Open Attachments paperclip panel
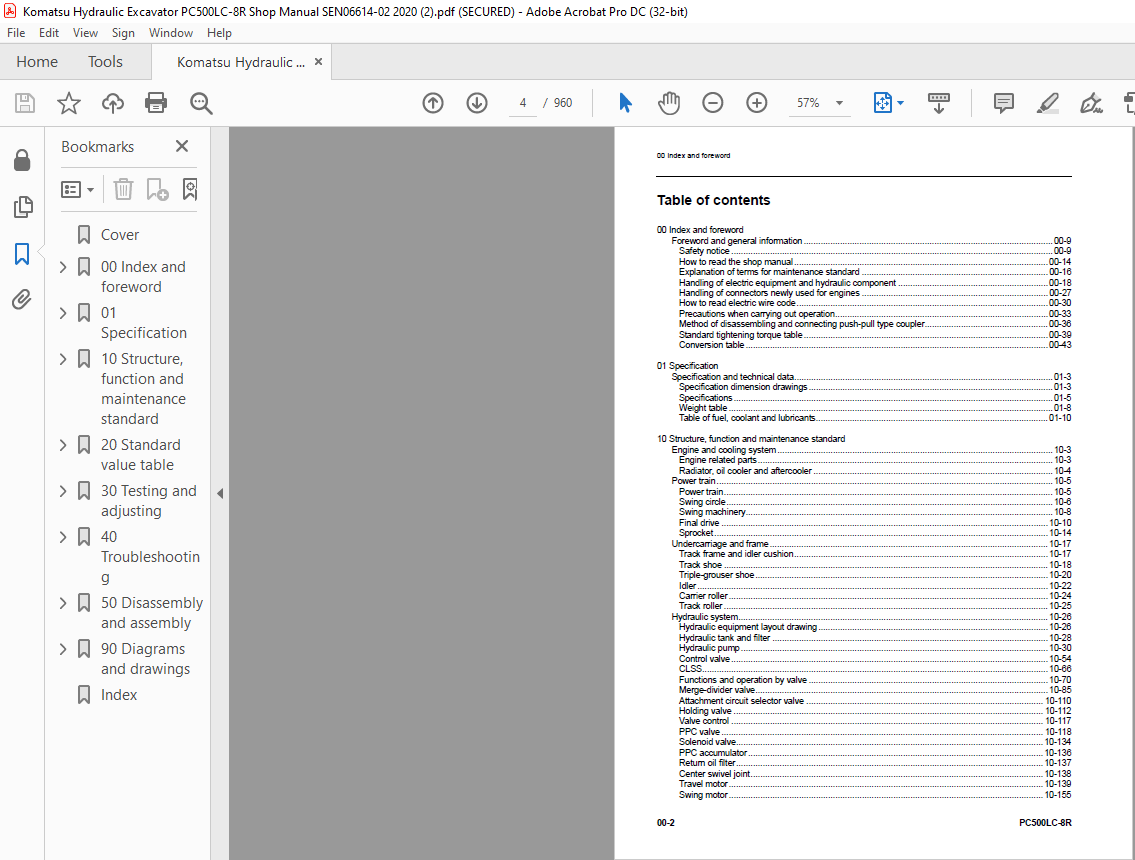Image resolution: width=1135 pixels, height=860 pixels. point(22,299)
